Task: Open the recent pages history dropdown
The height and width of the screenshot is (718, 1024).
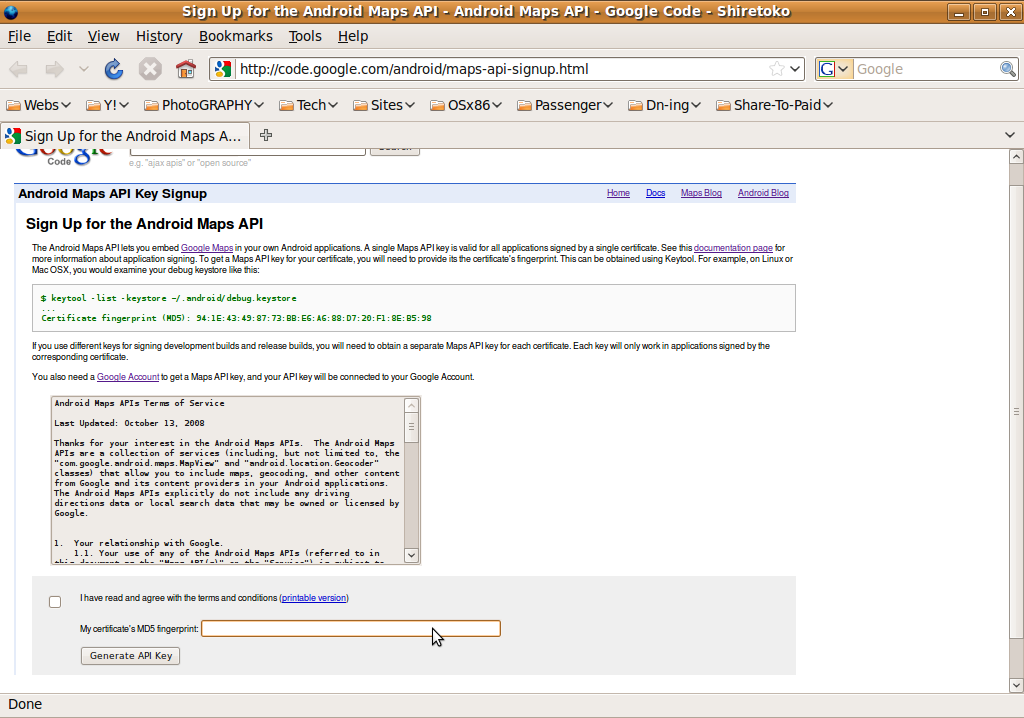Action: [83, 69]
